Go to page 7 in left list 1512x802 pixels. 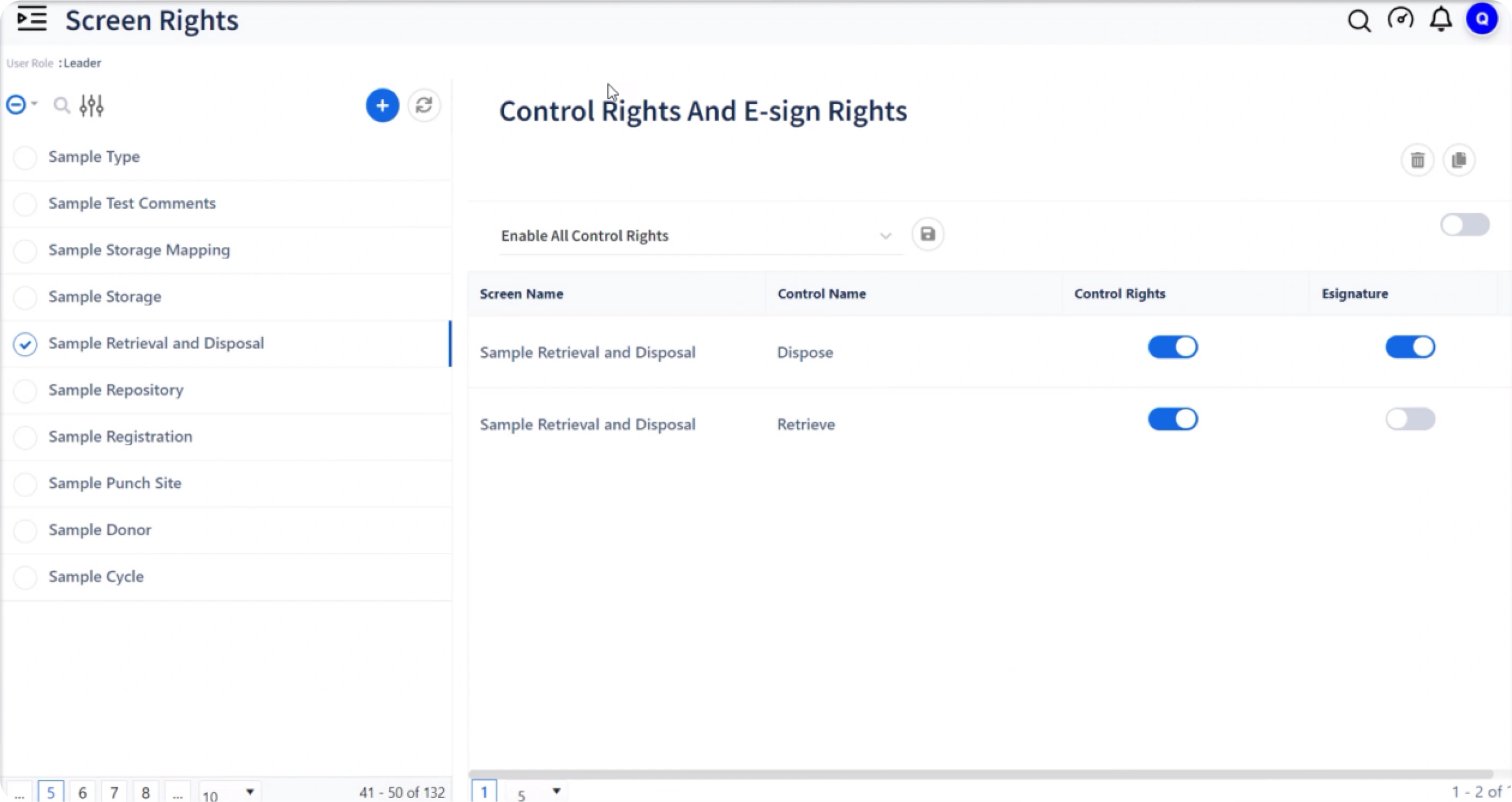click(x=115, y=792)
